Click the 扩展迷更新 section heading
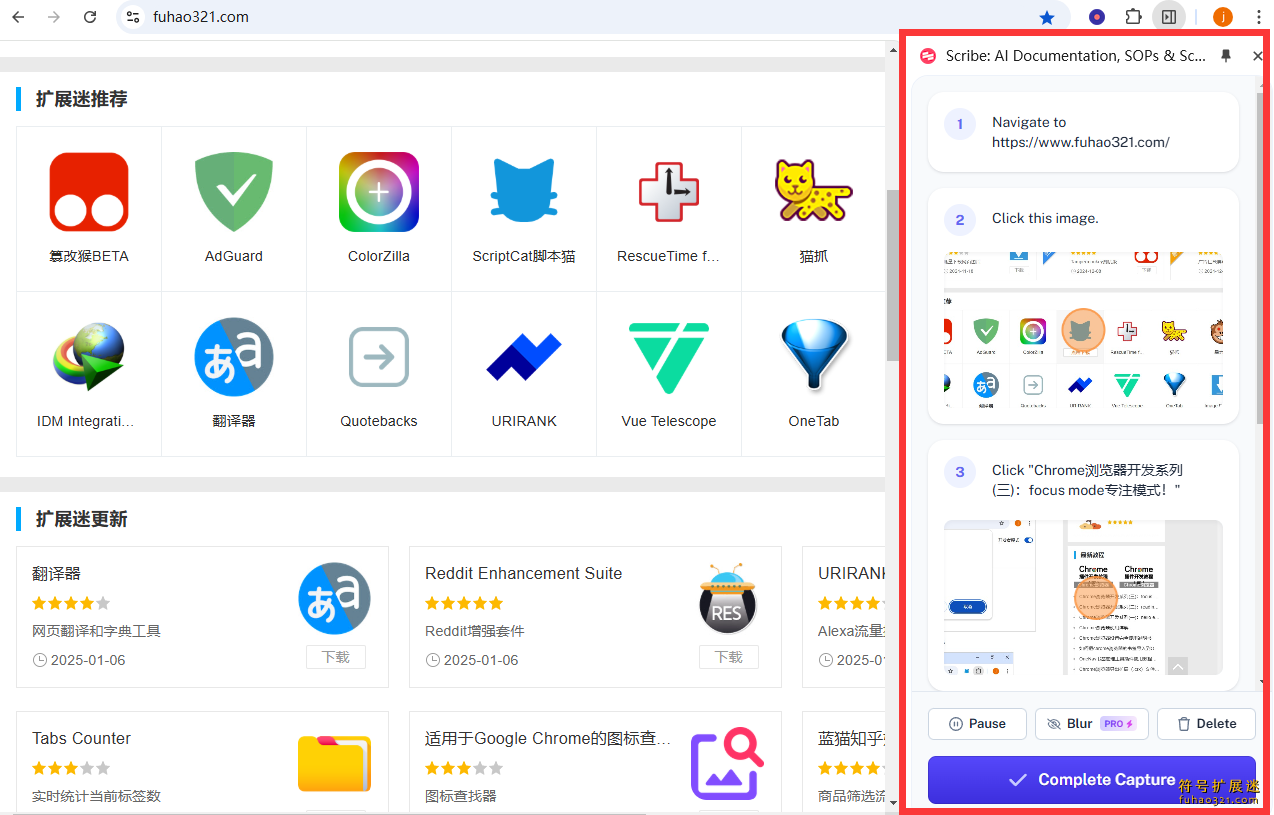This screenshot has height=815, width=1274. pyautogui.click(x=81, y=519)
